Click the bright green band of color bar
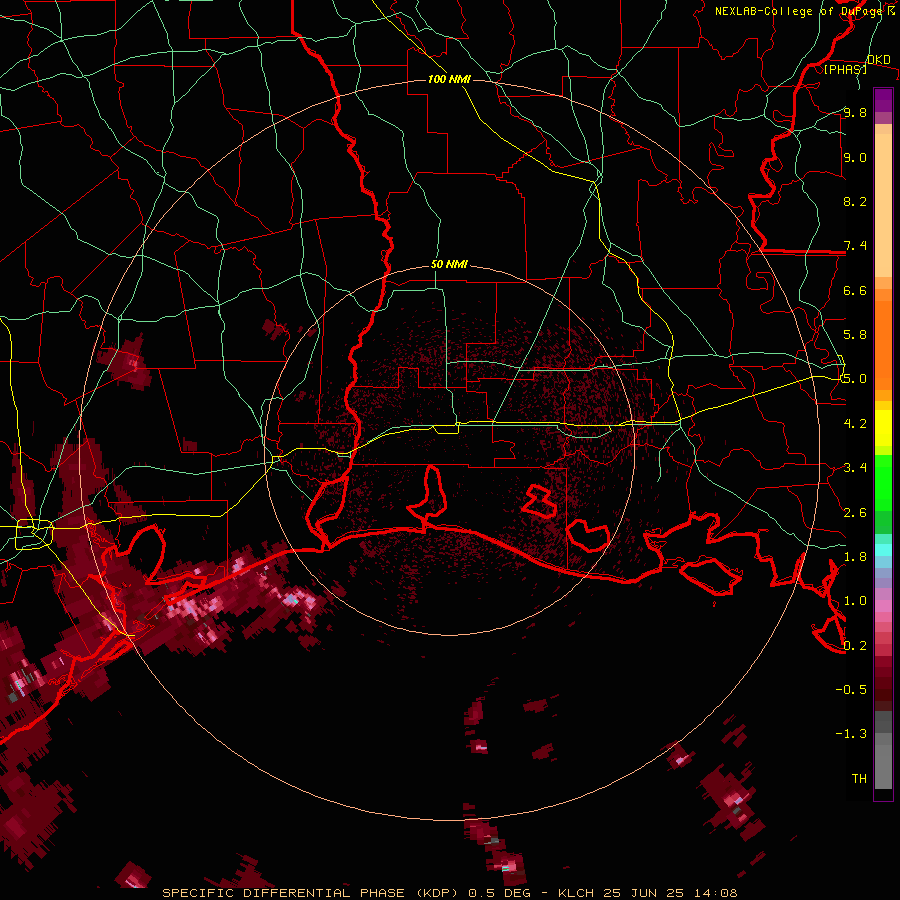Screen dimensions: 900x900 (883, 482)
